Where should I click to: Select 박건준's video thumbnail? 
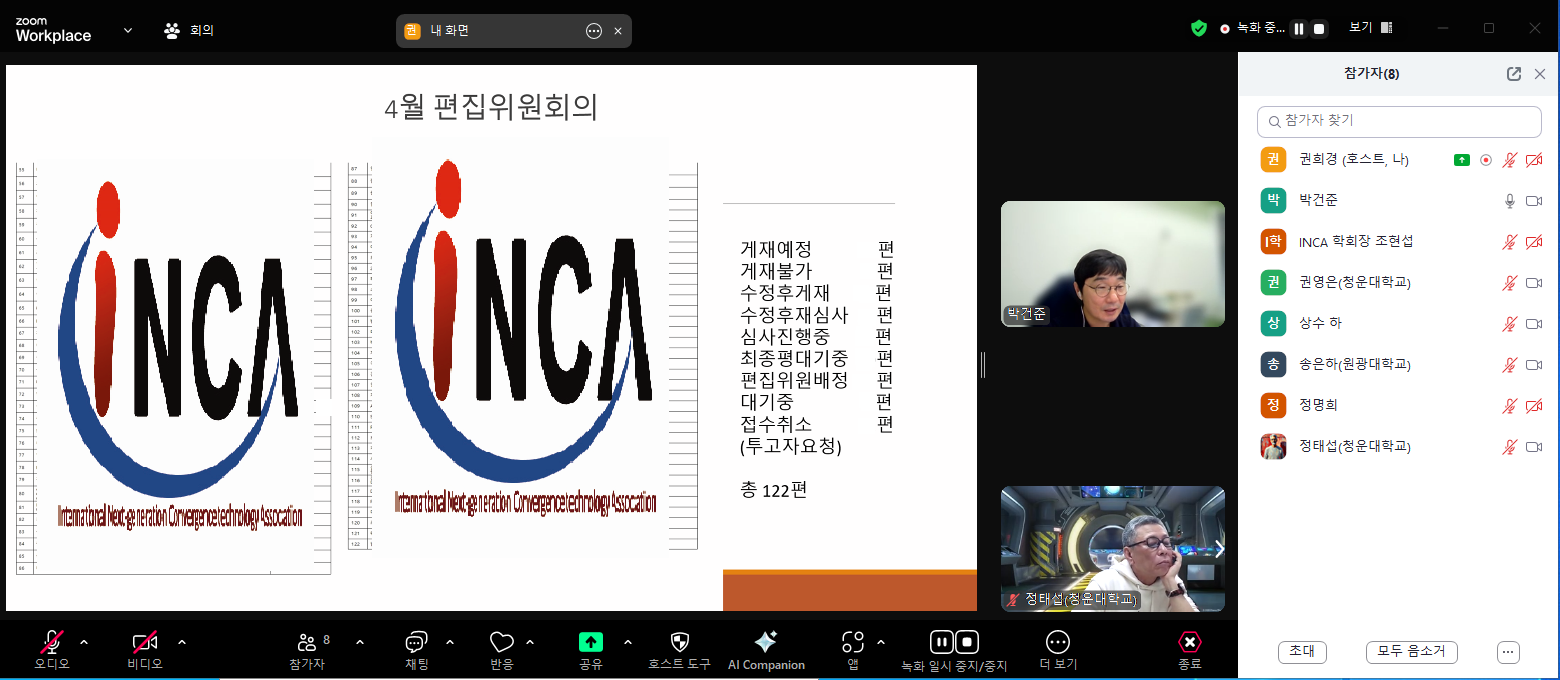tap(1113, 264)
